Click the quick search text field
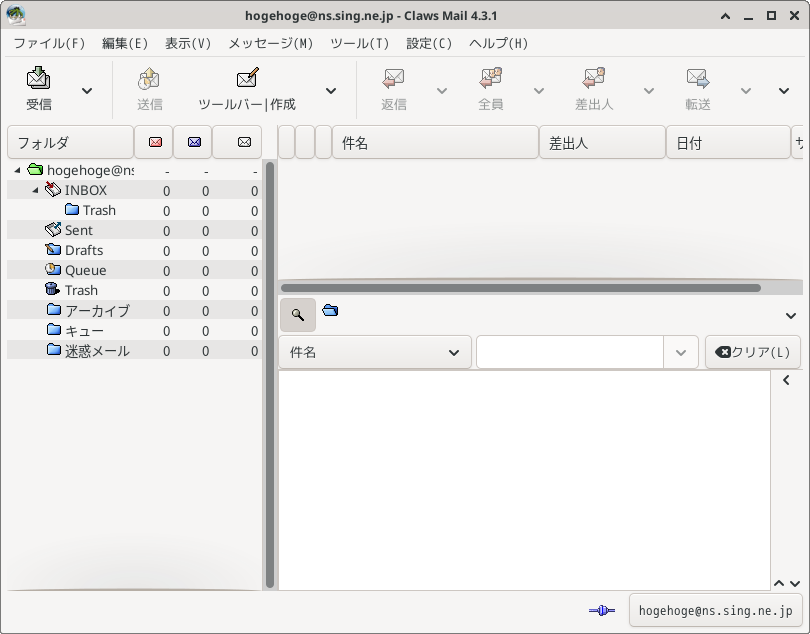This screenshot has width=810, height=634. (x=570, y=352)
